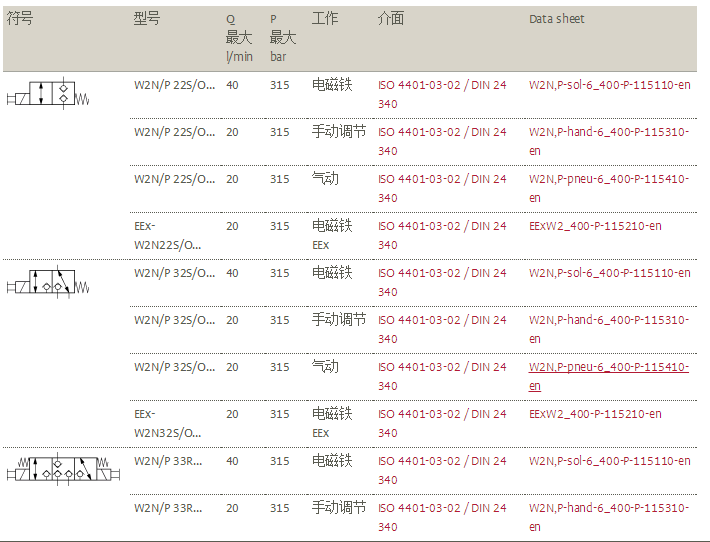The image size is (710, 542).
Task: Click 气动 in the W2N/P 32S row
Action: (325, 367)
